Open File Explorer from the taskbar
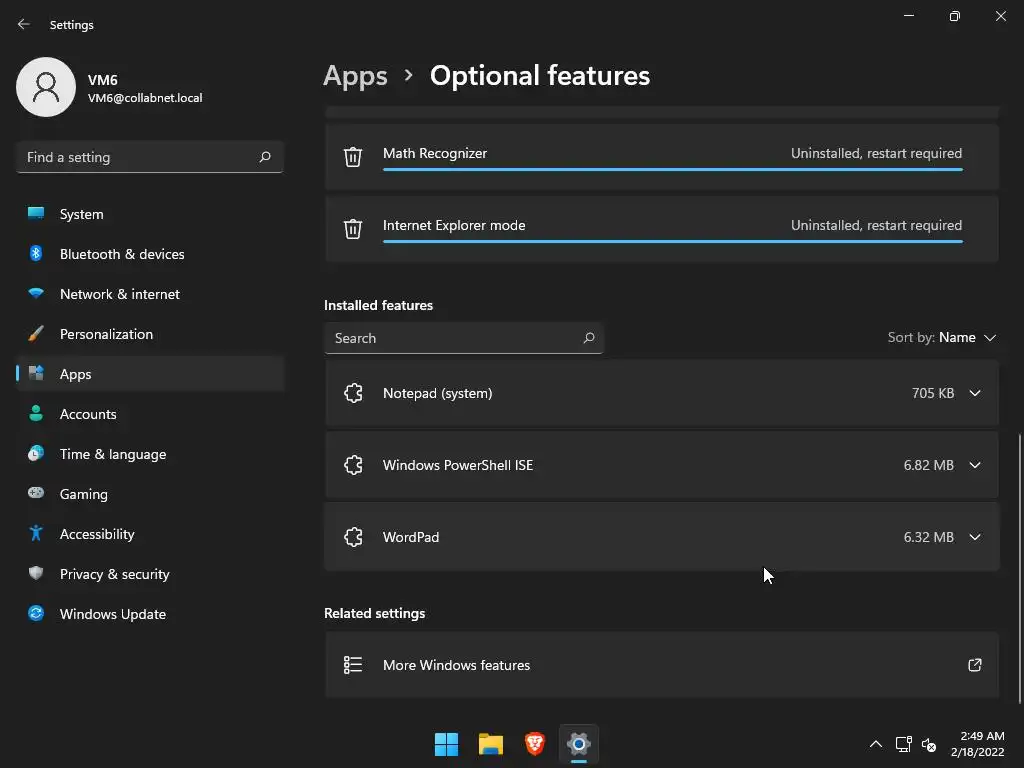 [491, 744]
